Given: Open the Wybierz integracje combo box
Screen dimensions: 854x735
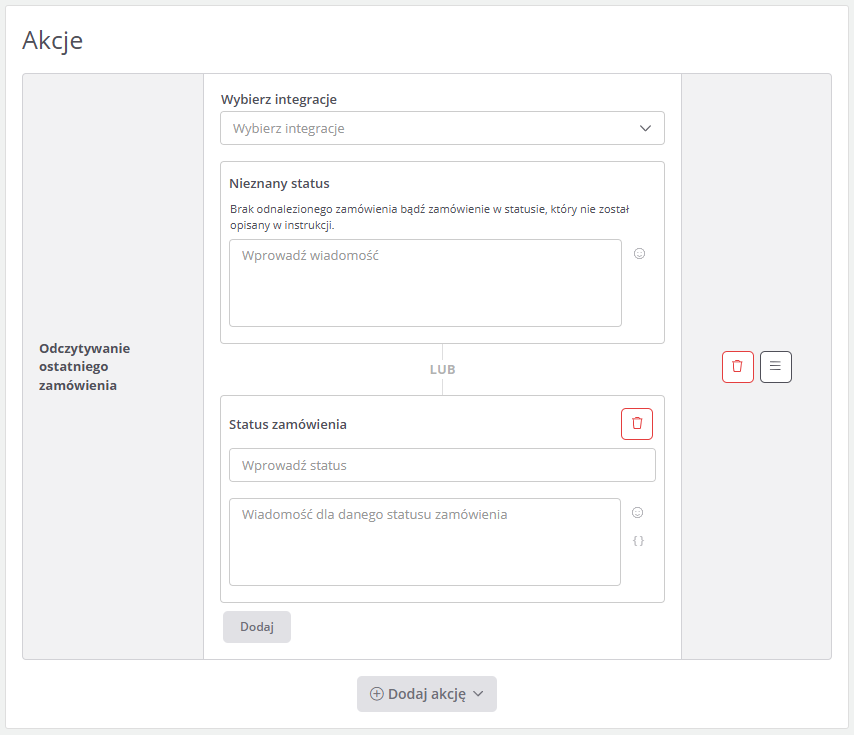Looking at the screenshot, I should coord(430,128).
